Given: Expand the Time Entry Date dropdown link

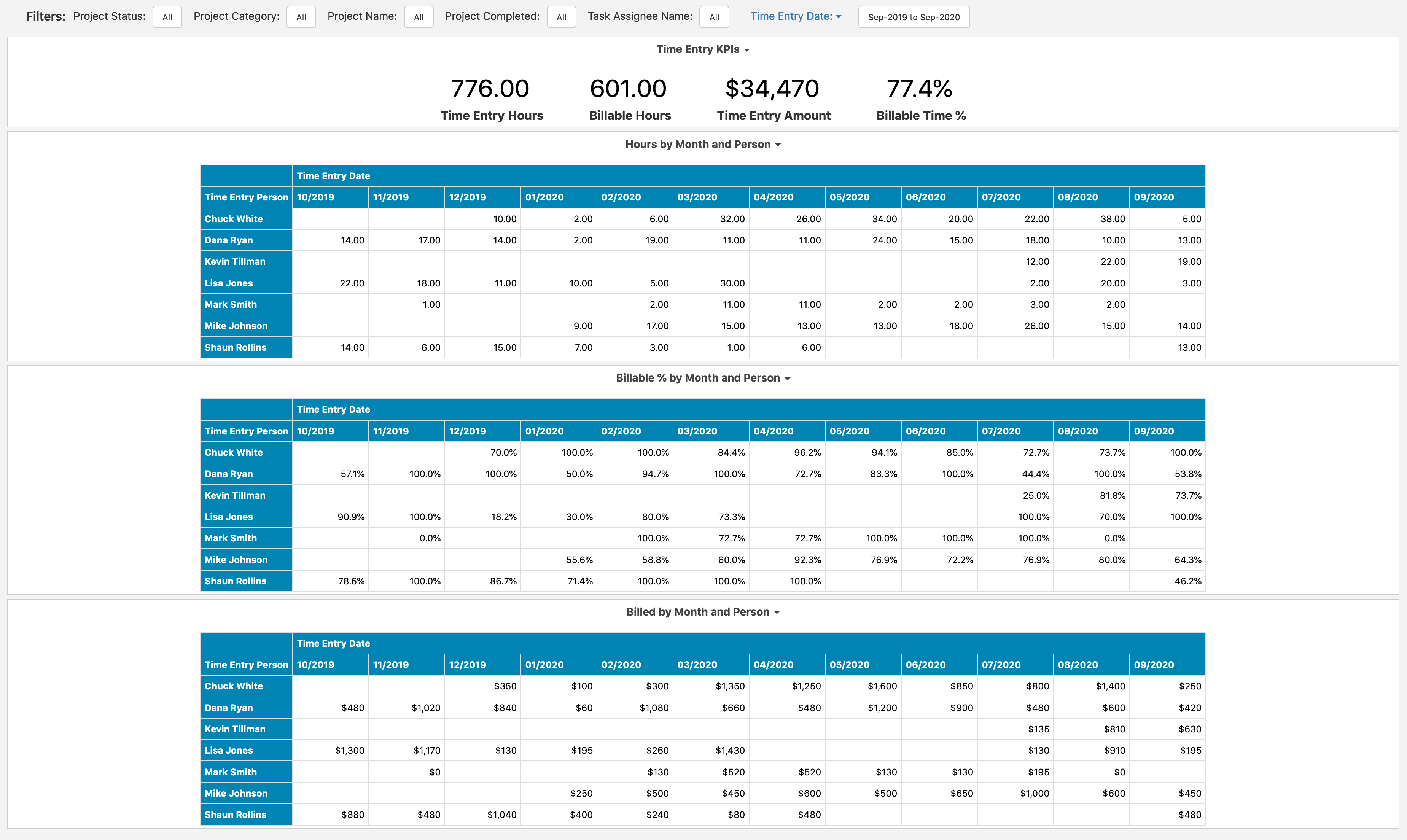Looking at the screenshot, I should click(x=795, y=16).
